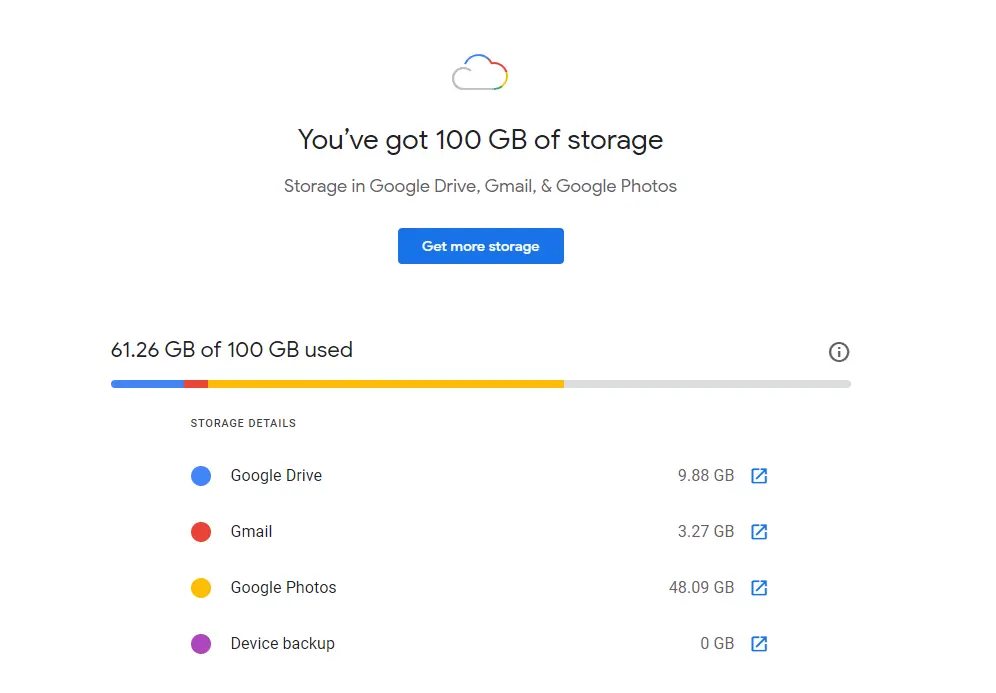
Task: Click the Google Photos row label
Action: [283, 587]
